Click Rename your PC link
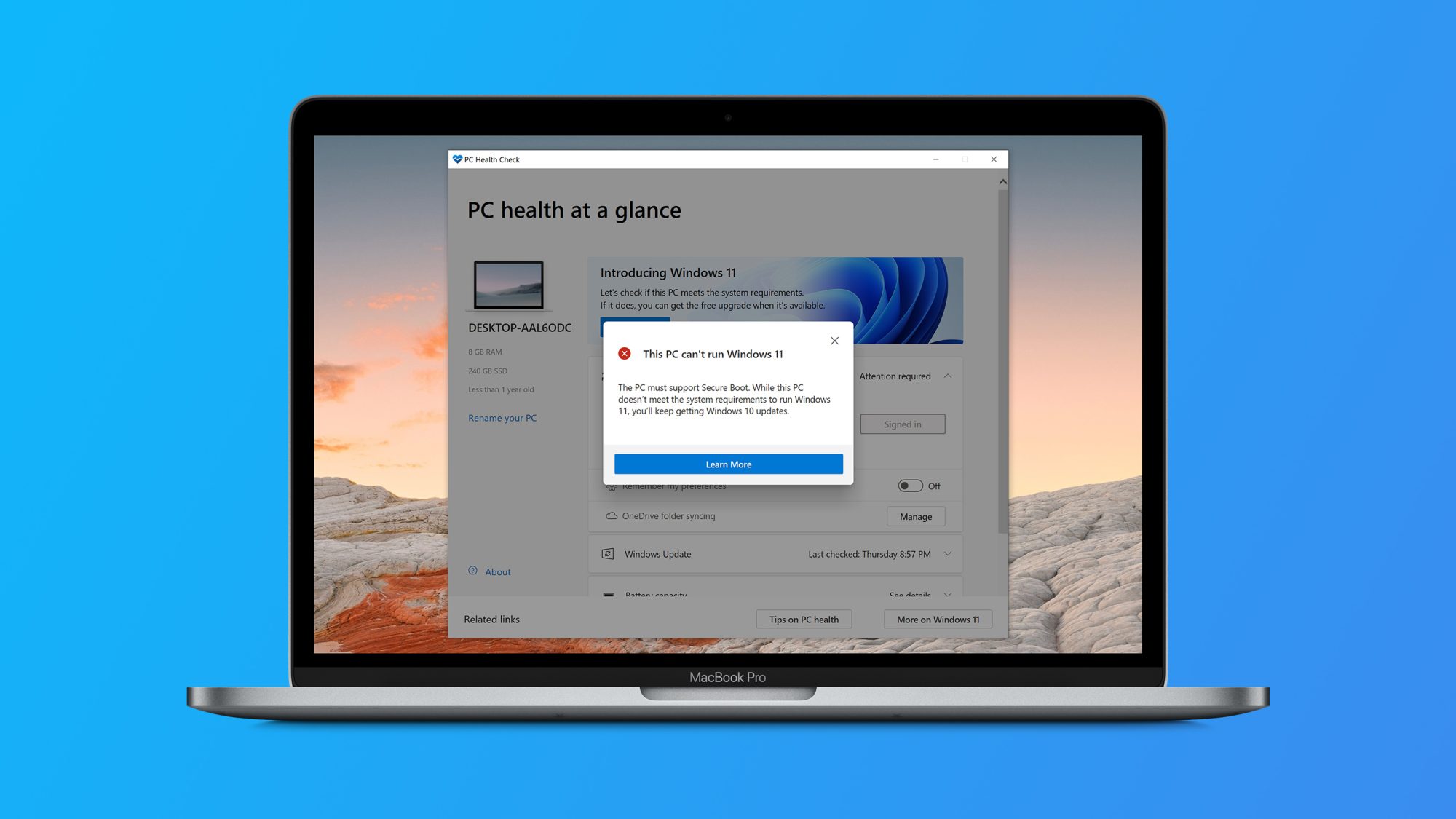The width and height of the screenshot is (1456, 819). [502, 417]
